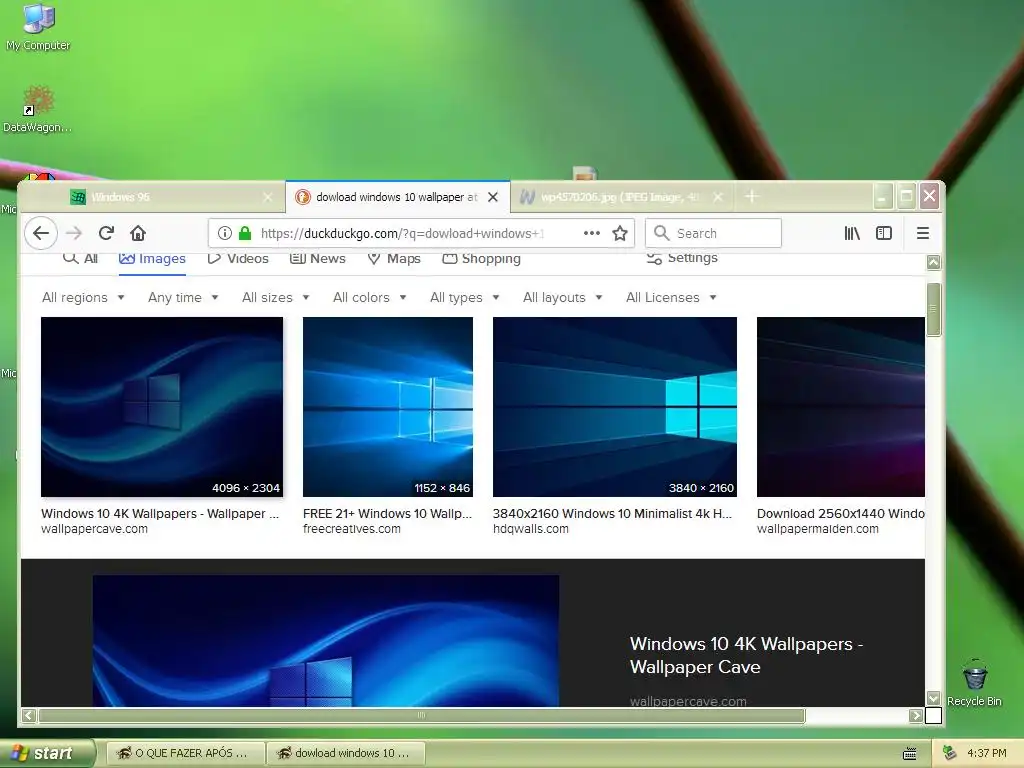Close the dowload windows 10 wallpaper tab
The image size is (1024, 768).
click(493, 197)
